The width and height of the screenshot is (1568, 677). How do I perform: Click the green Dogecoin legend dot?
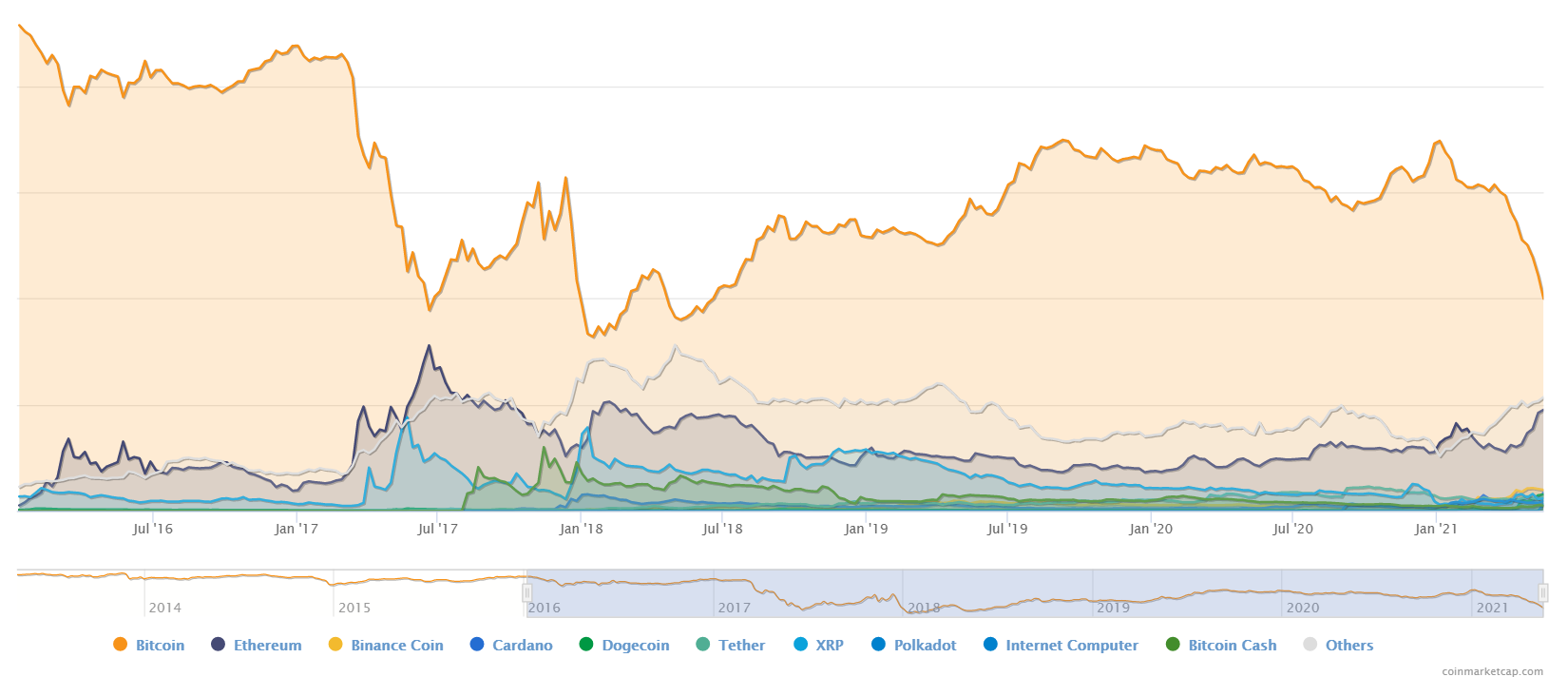click(x=586, y=645)
